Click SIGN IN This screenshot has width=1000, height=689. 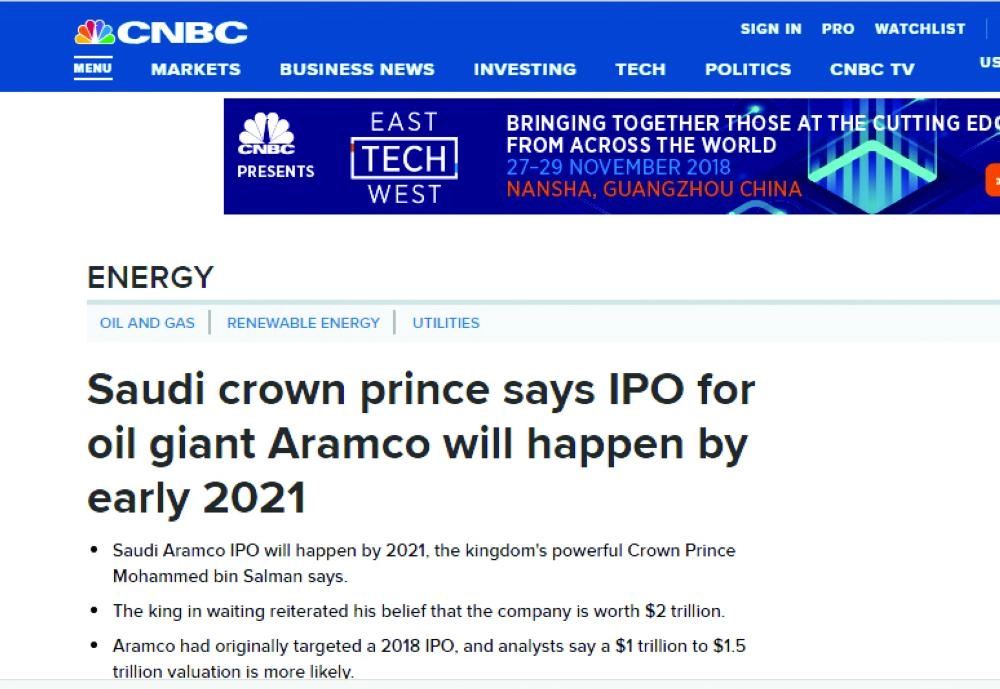(770, 29)
